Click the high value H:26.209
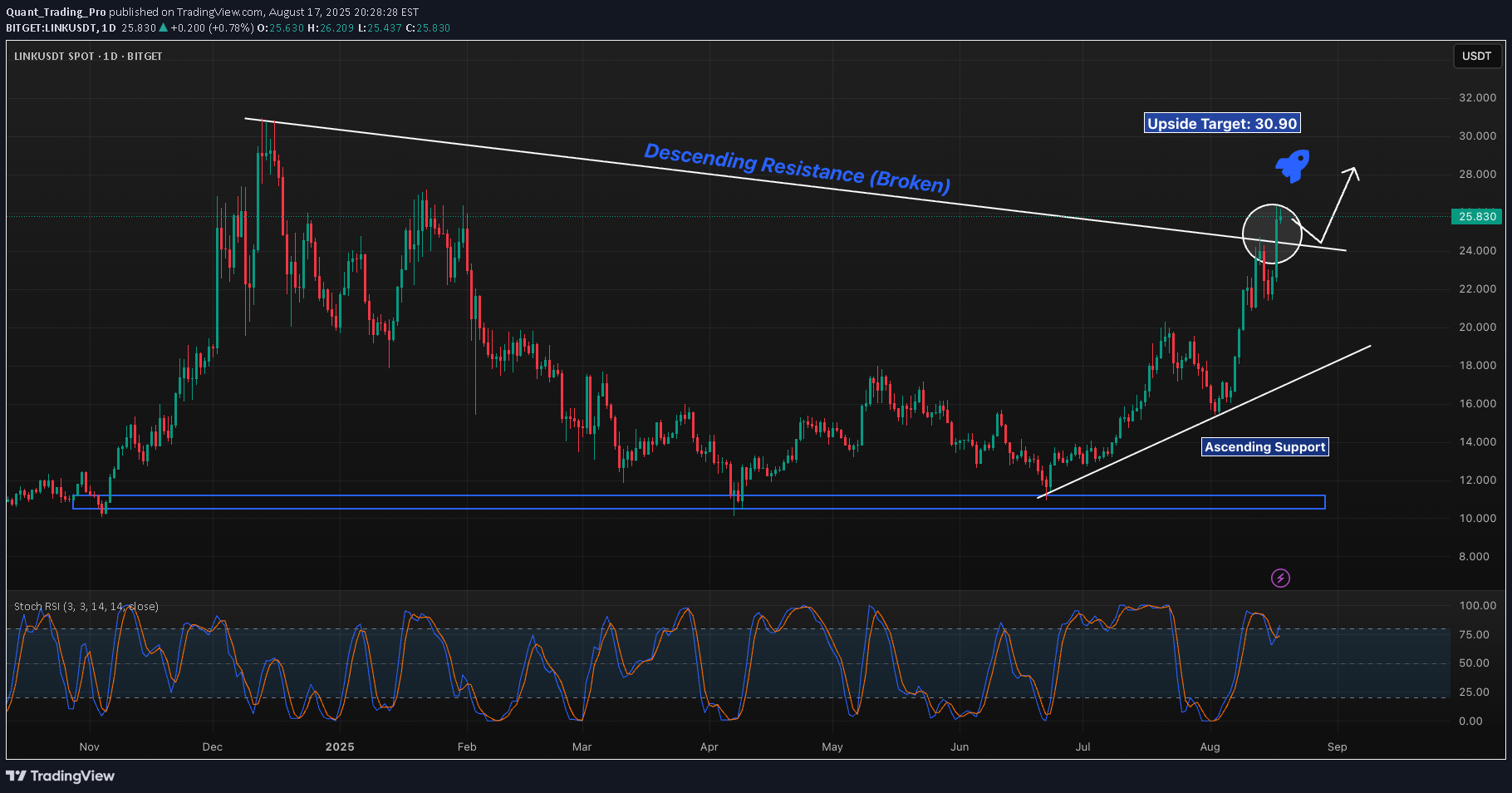This screenshot has width=1512, height=793. (331, 27)
